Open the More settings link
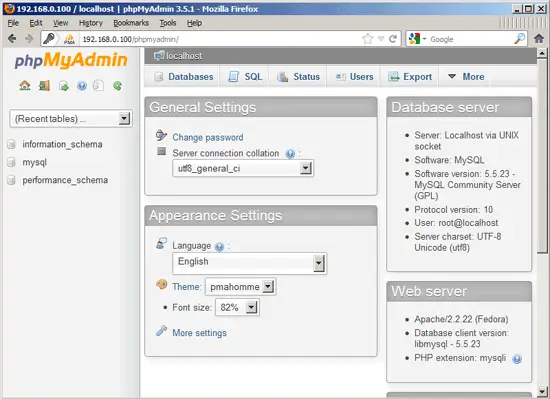This screenshot has height=399, width=550. click(x=199, y=333)
